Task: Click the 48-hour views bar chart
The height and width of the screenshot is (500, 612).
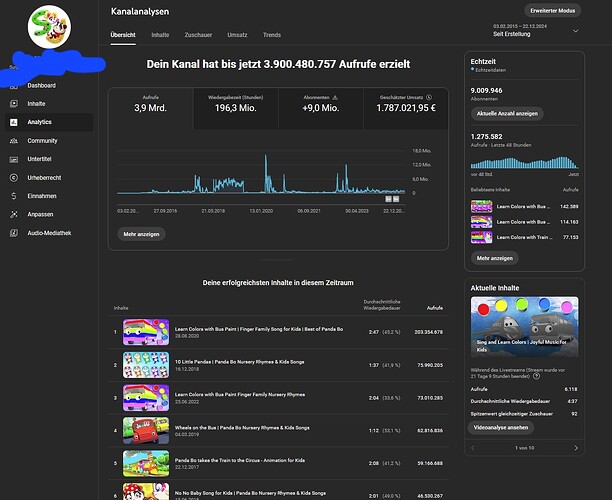Action: point(525,162)
